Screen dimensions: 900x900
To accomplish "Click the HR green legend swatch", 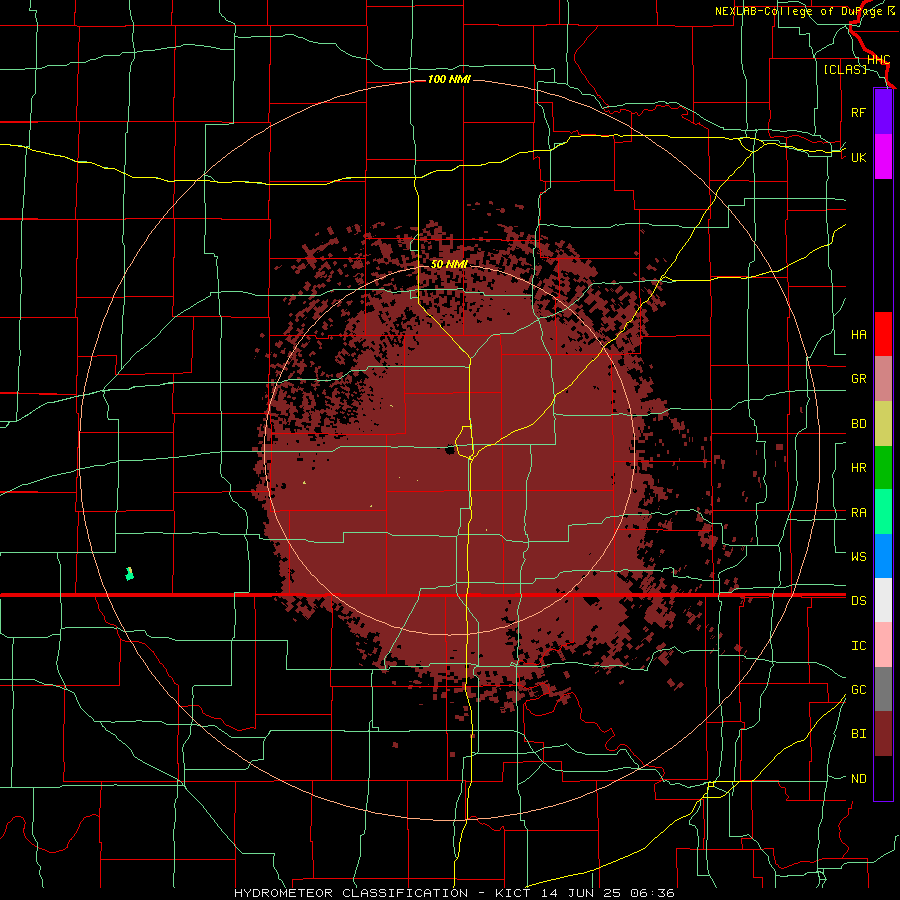I will point(883,468).
